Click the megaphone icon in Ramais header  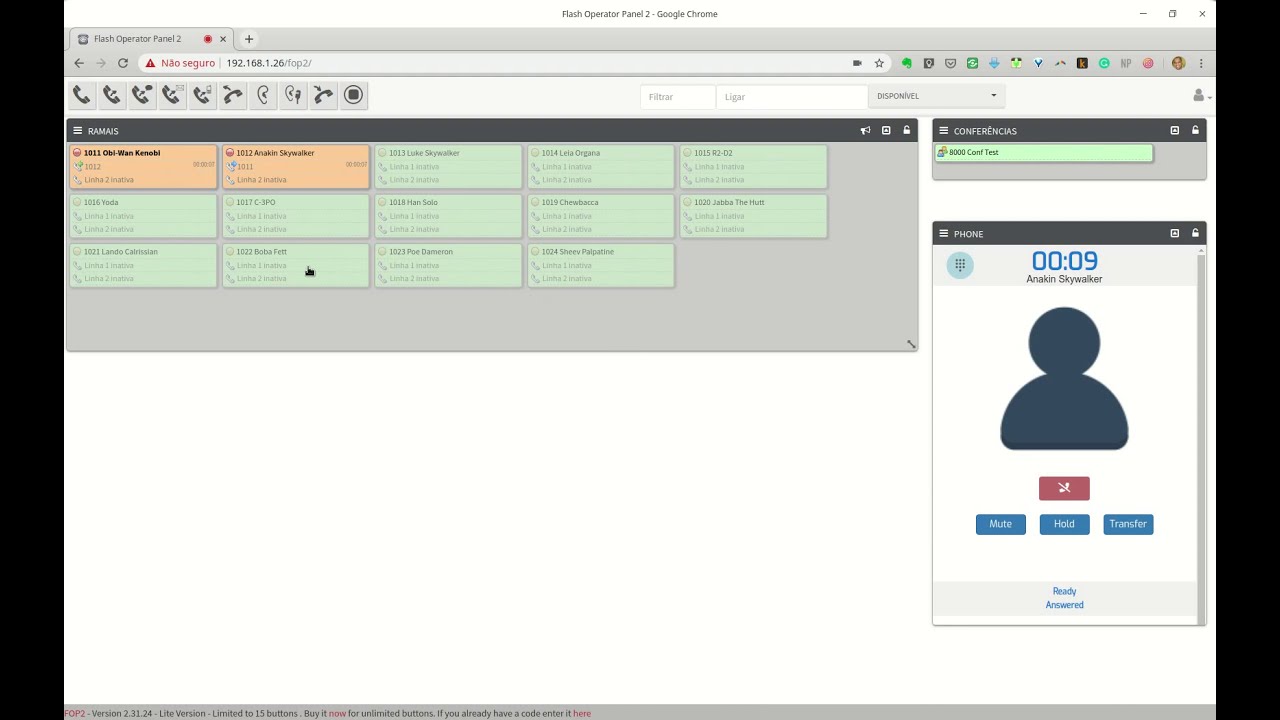[866, 131]
